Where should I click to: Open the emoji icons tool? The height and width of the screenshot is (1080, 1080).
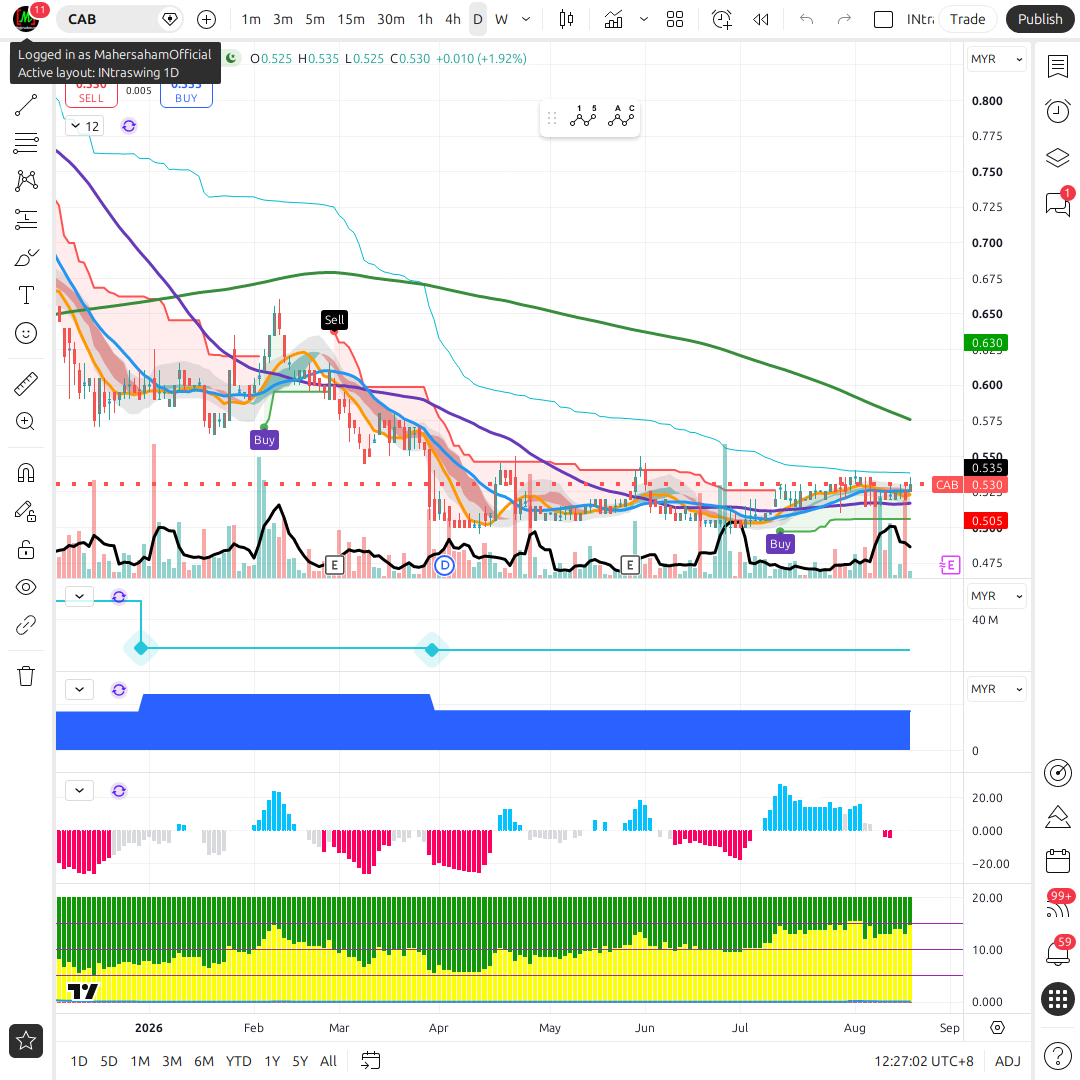(26, 333)
